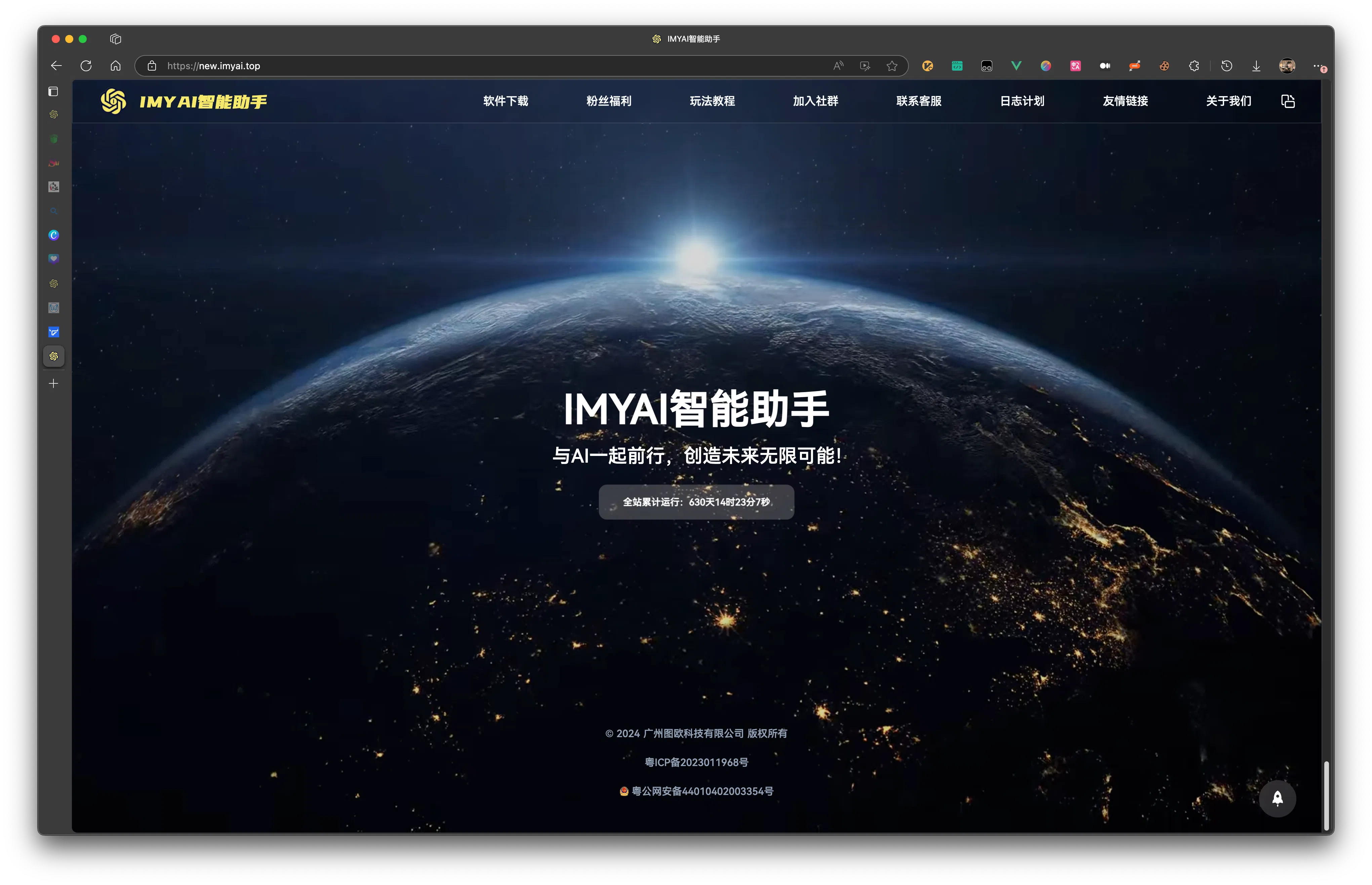Open the pink translate extension
This screenshot has height=885, width=1372.
click(x=1076, y=66)
